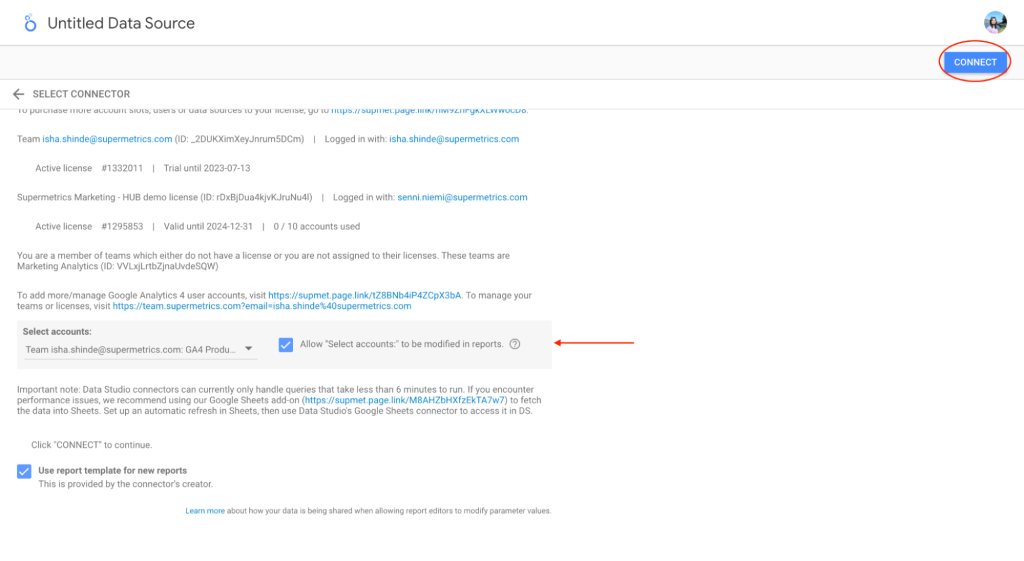Screen dimensions: 1024x561
Task: Click Supermetrics Marketing - HUB demo license text
Action: [x=107, y=197]
